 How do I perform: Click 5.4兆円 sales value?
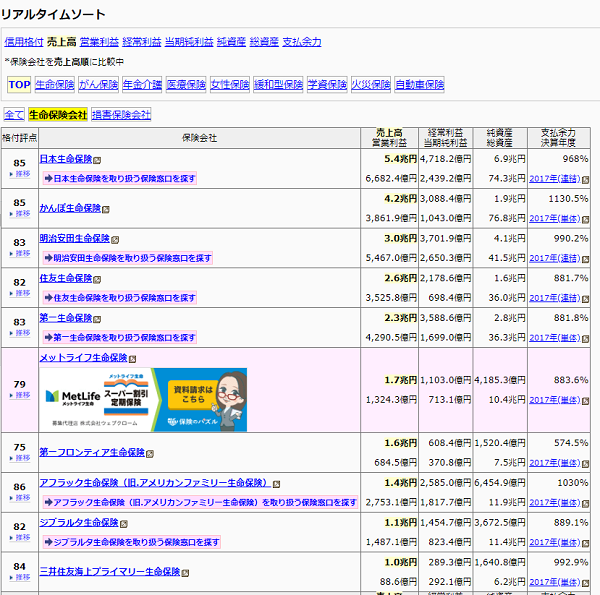coord(400,159)
